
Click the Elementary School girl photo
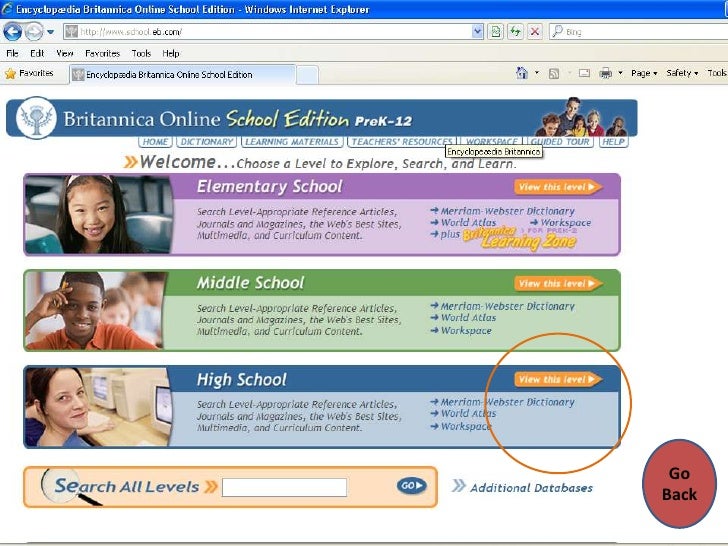(99, 214)
